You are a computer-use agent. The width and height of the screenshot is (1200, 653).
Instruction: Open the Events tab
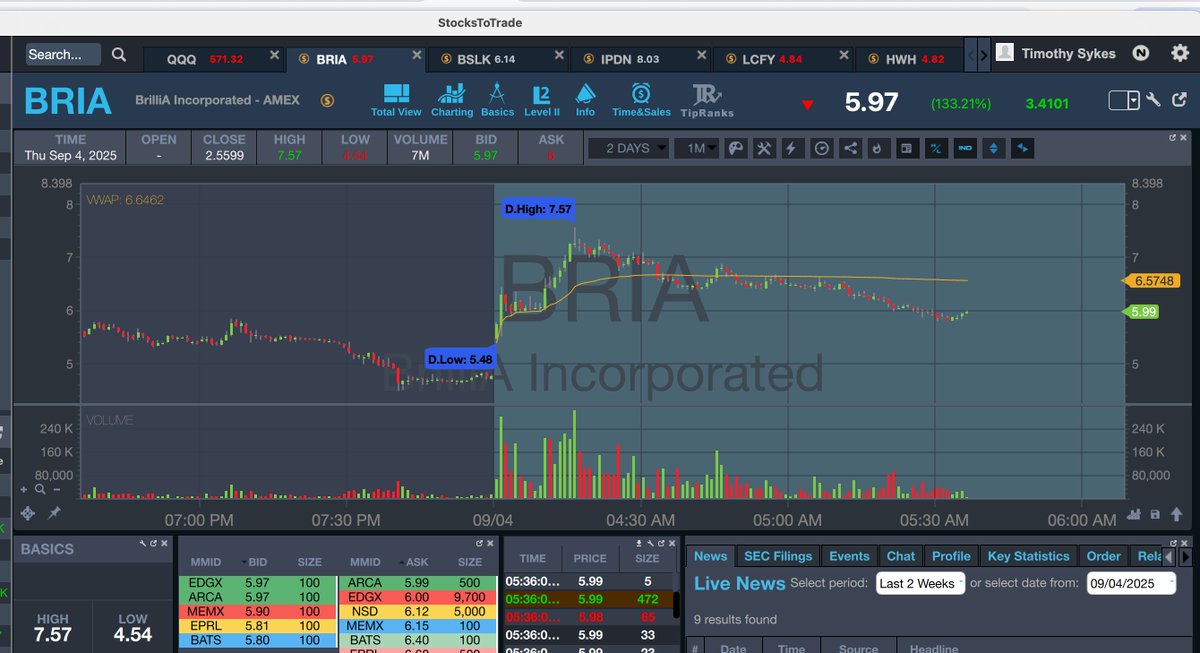849,556
